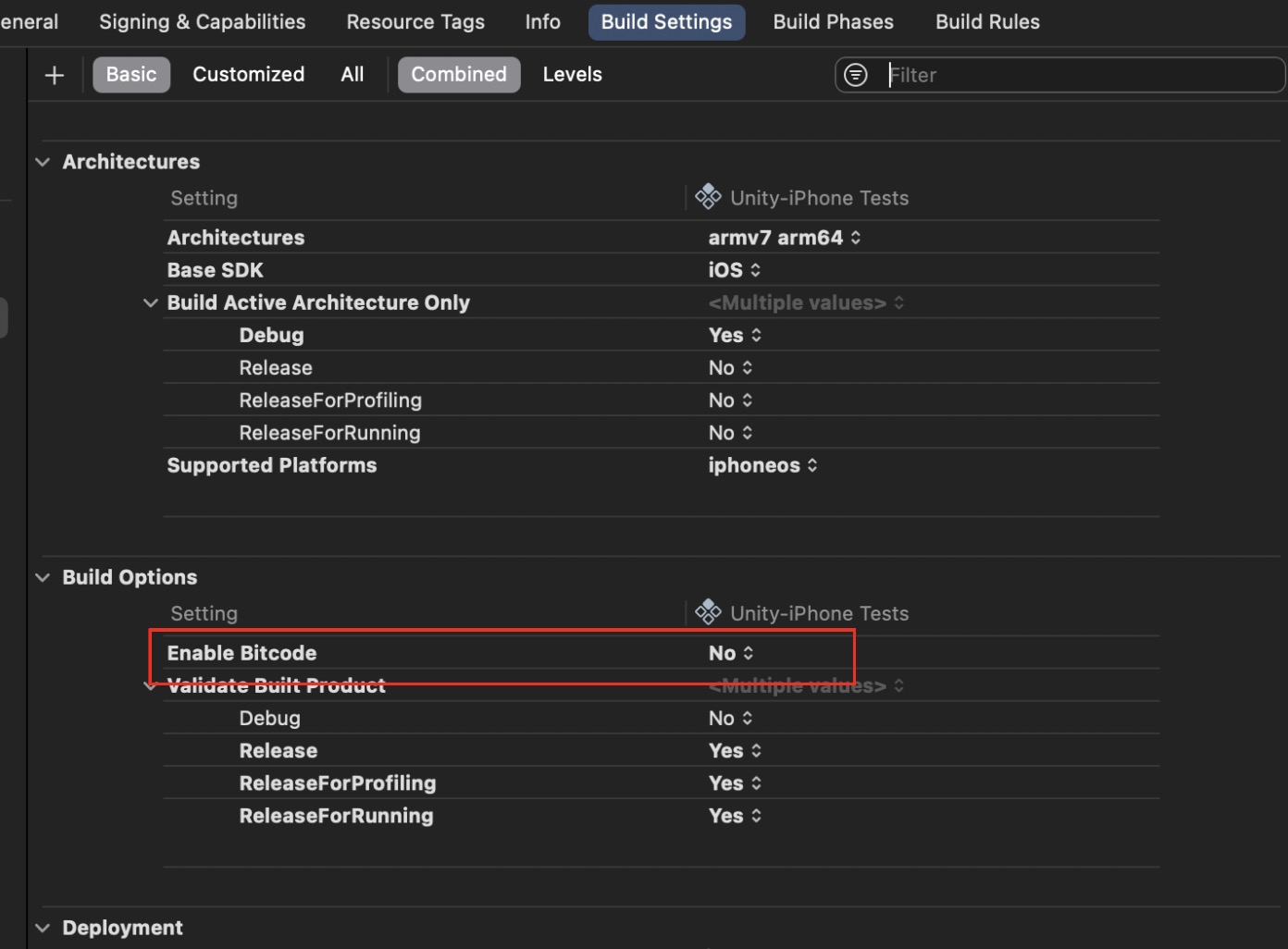Image resolution: width=1288 pixels, height=949 pixels.
Task: Click the plus icon to add a build setting
Action: [54, 74]
